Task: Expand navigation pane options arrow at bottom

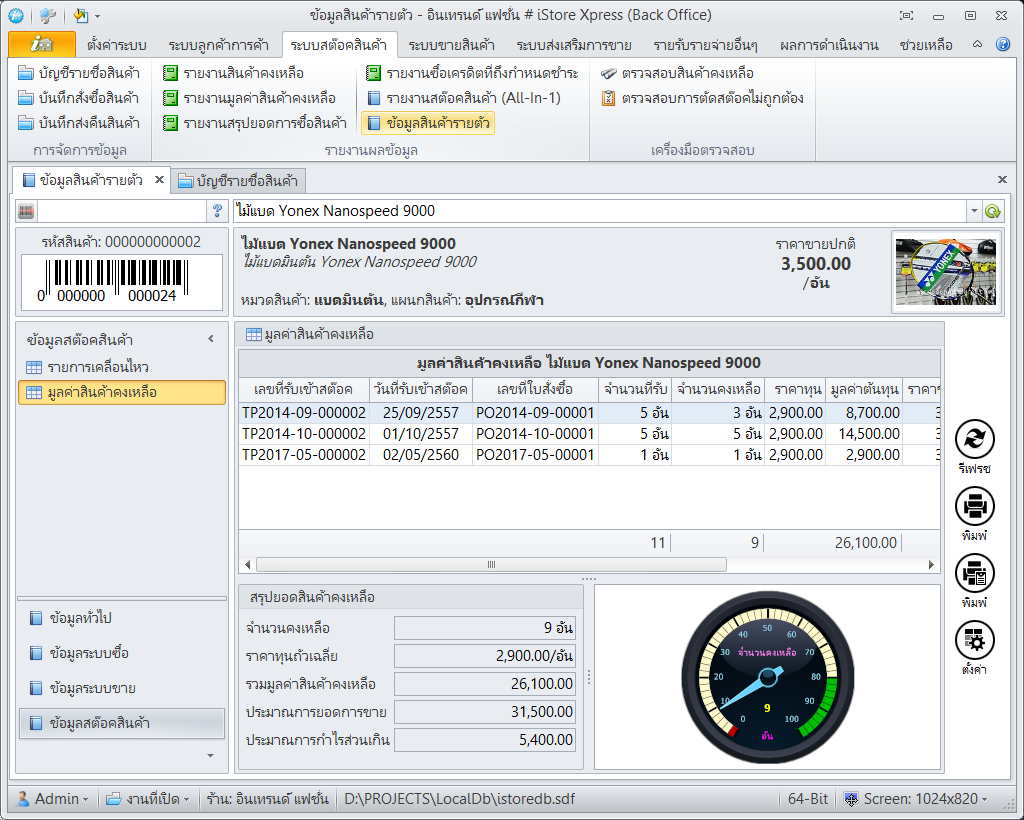Action: 210,756
